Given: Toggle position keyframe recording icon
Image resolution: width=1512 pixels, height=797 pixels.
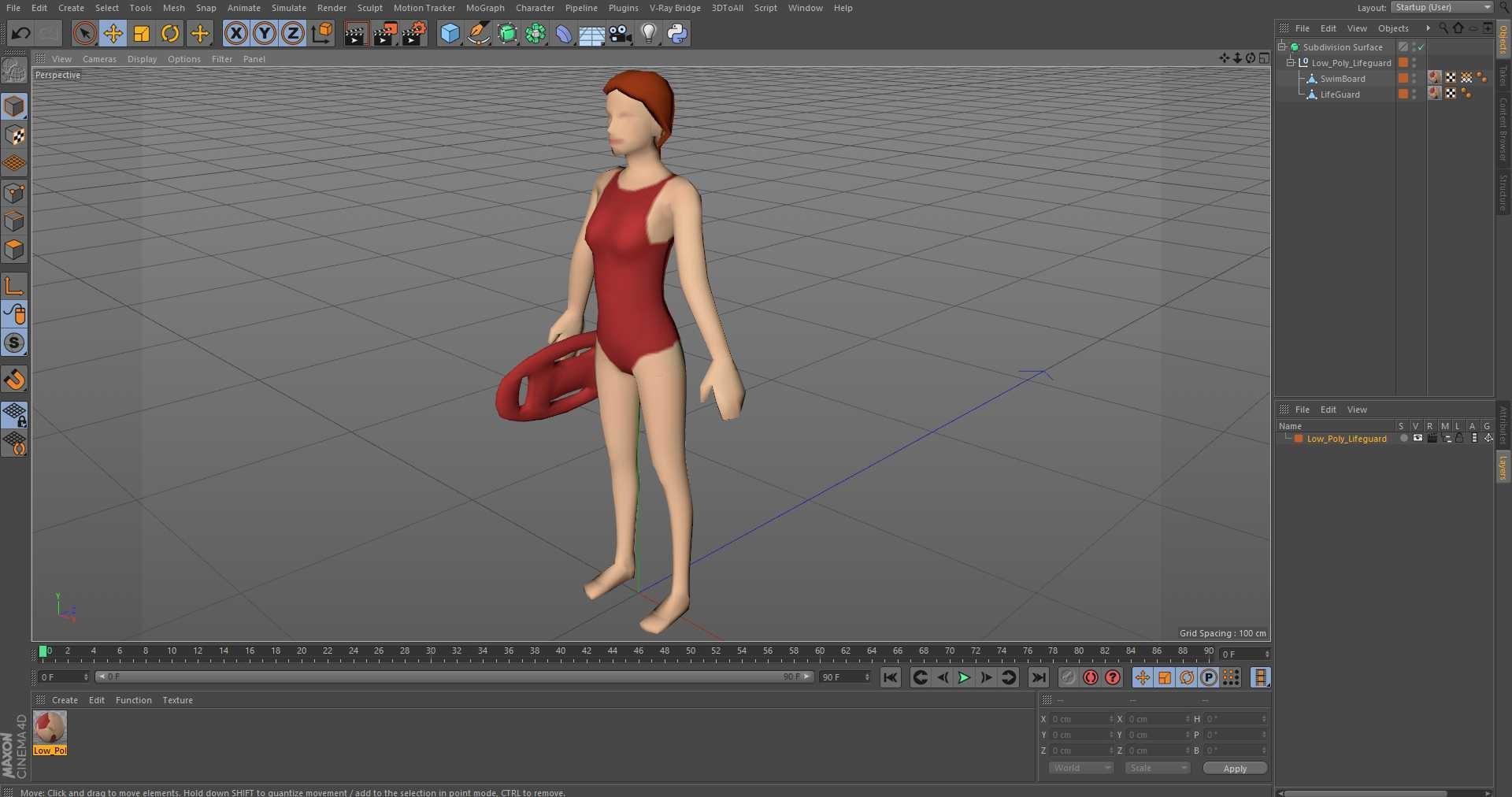Looking at the screenshot, I should 1142,677.
